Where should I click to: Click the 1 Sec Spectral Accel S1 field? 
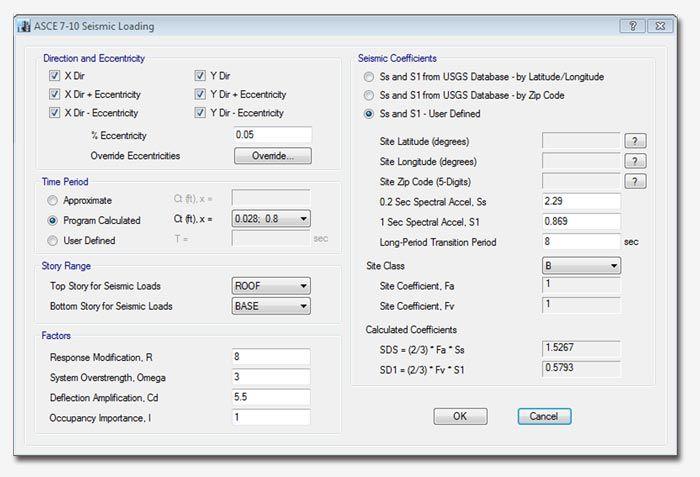pos(581,222)
